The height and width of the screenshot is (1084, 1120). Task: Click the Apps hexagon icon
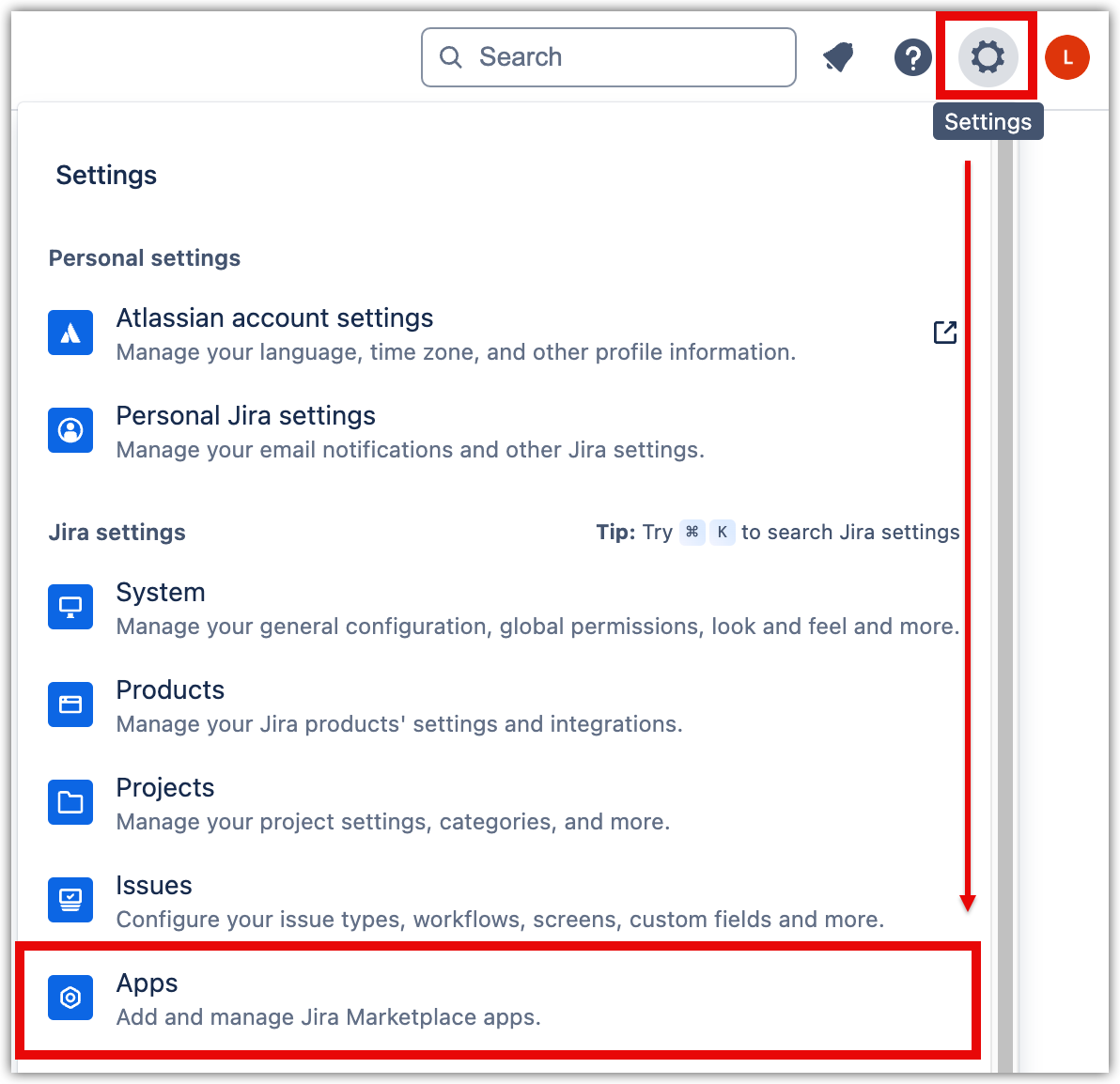click(x=70, y=998)
